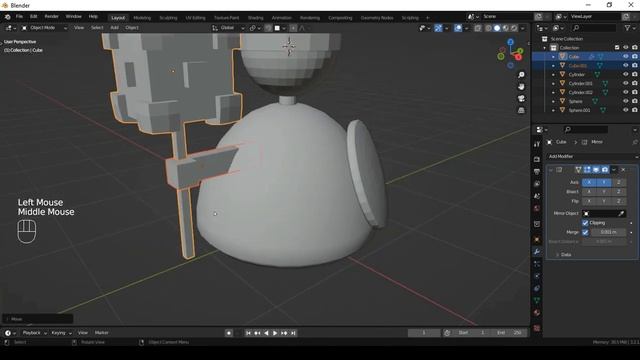This screenshot has width=640, height=360.
Task: Toggle Bisect X button
Action: tap(589, 192)
